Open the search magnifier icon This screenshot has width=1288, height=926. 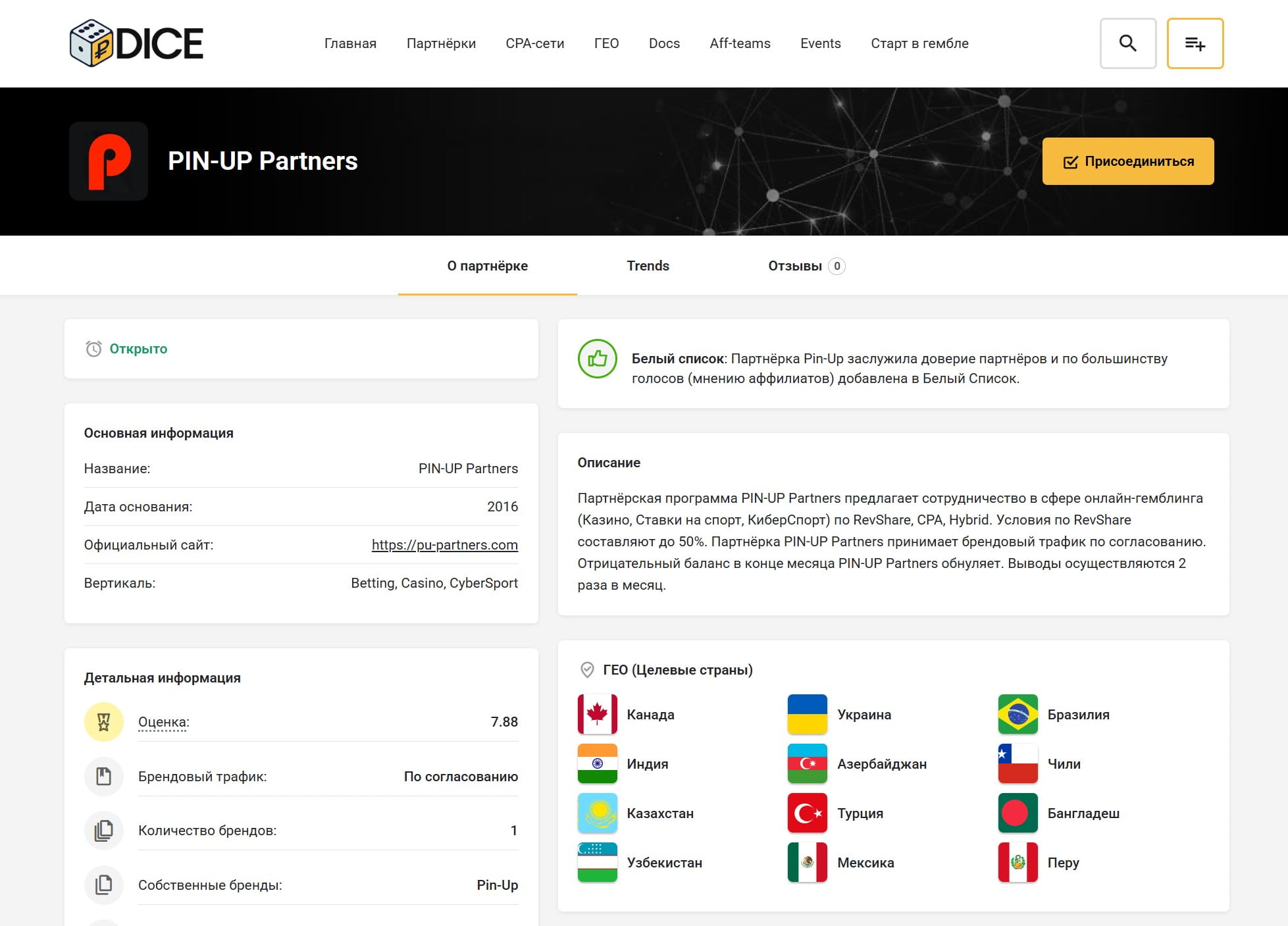[1128, 43]
